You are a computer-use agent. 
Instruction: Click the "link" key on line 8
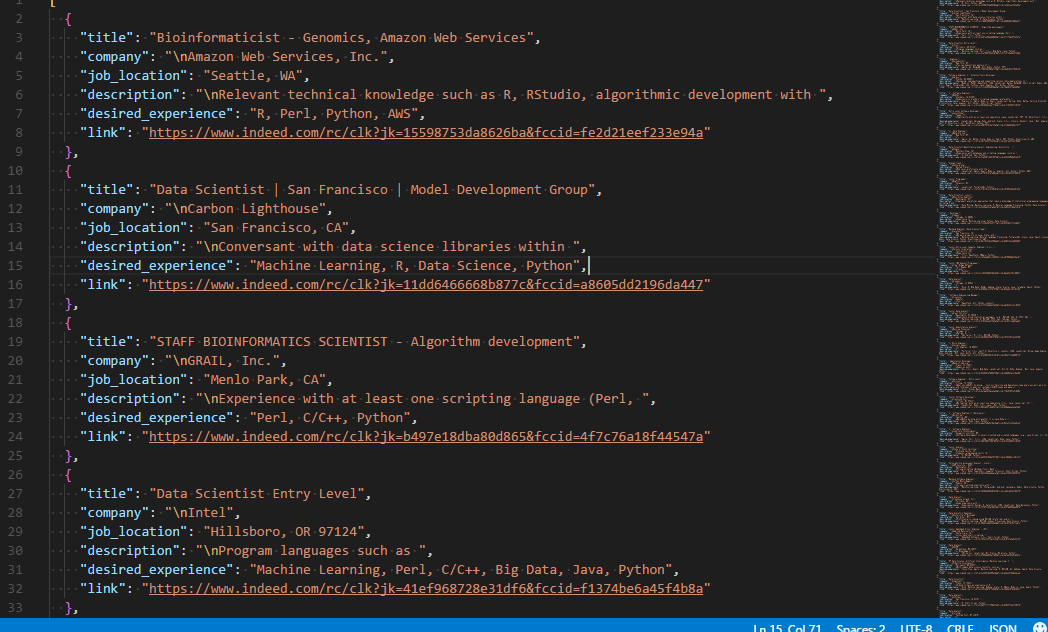102,132
